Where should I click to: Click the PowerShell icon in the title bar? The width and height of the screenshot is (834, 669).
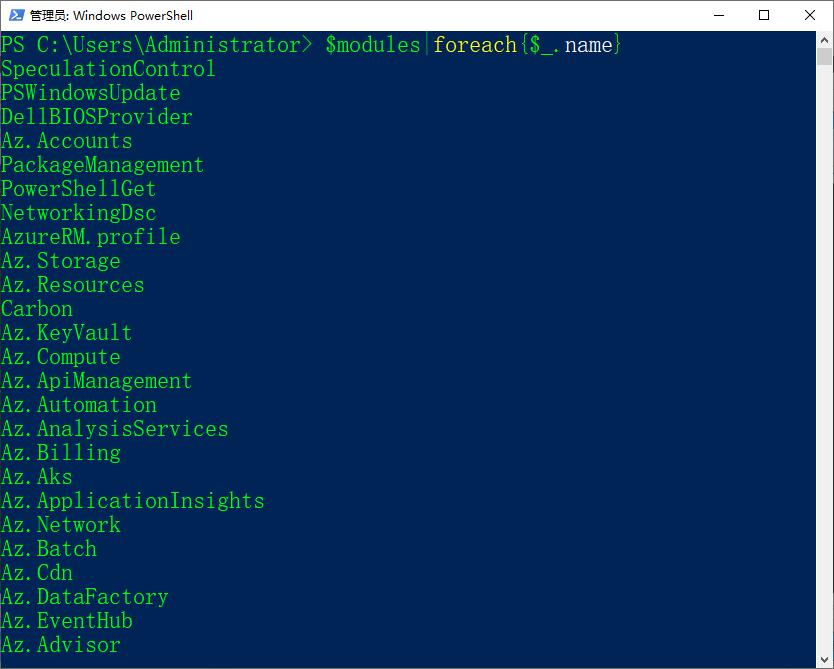pyautogui.click(x=14, y=15)
